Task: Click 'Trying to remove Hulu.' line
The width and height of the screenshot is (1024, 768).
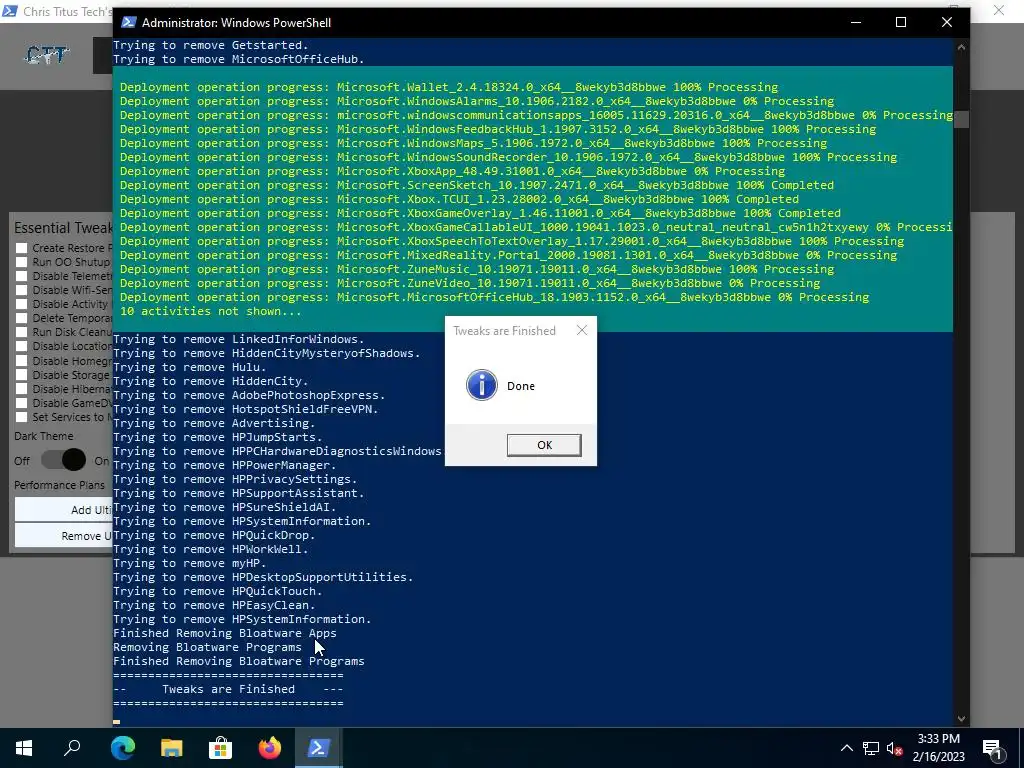Action: [x=189, y=367]
